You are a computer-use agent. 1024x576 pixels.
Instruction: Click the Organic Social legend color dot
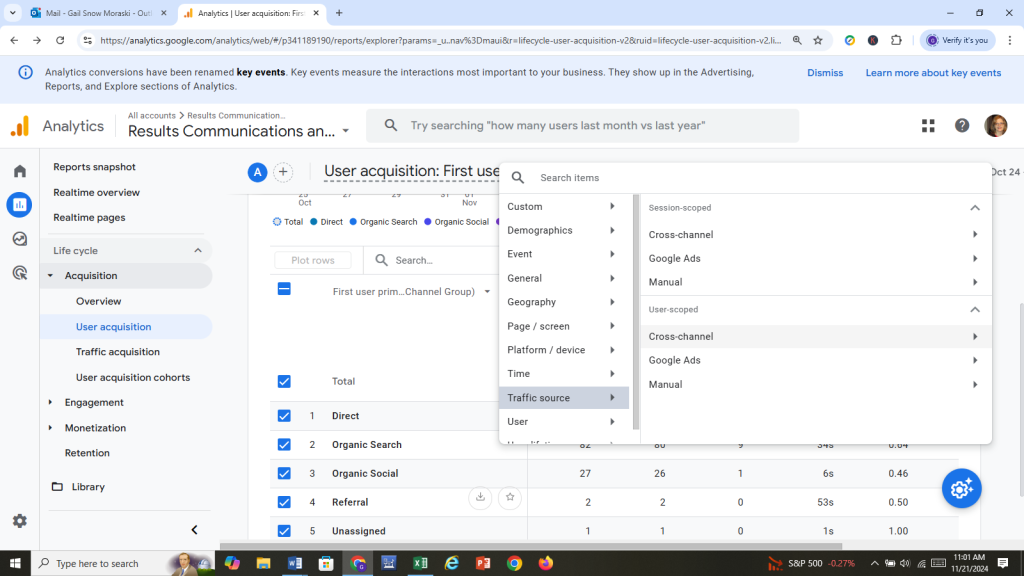(x=428, y=222)
